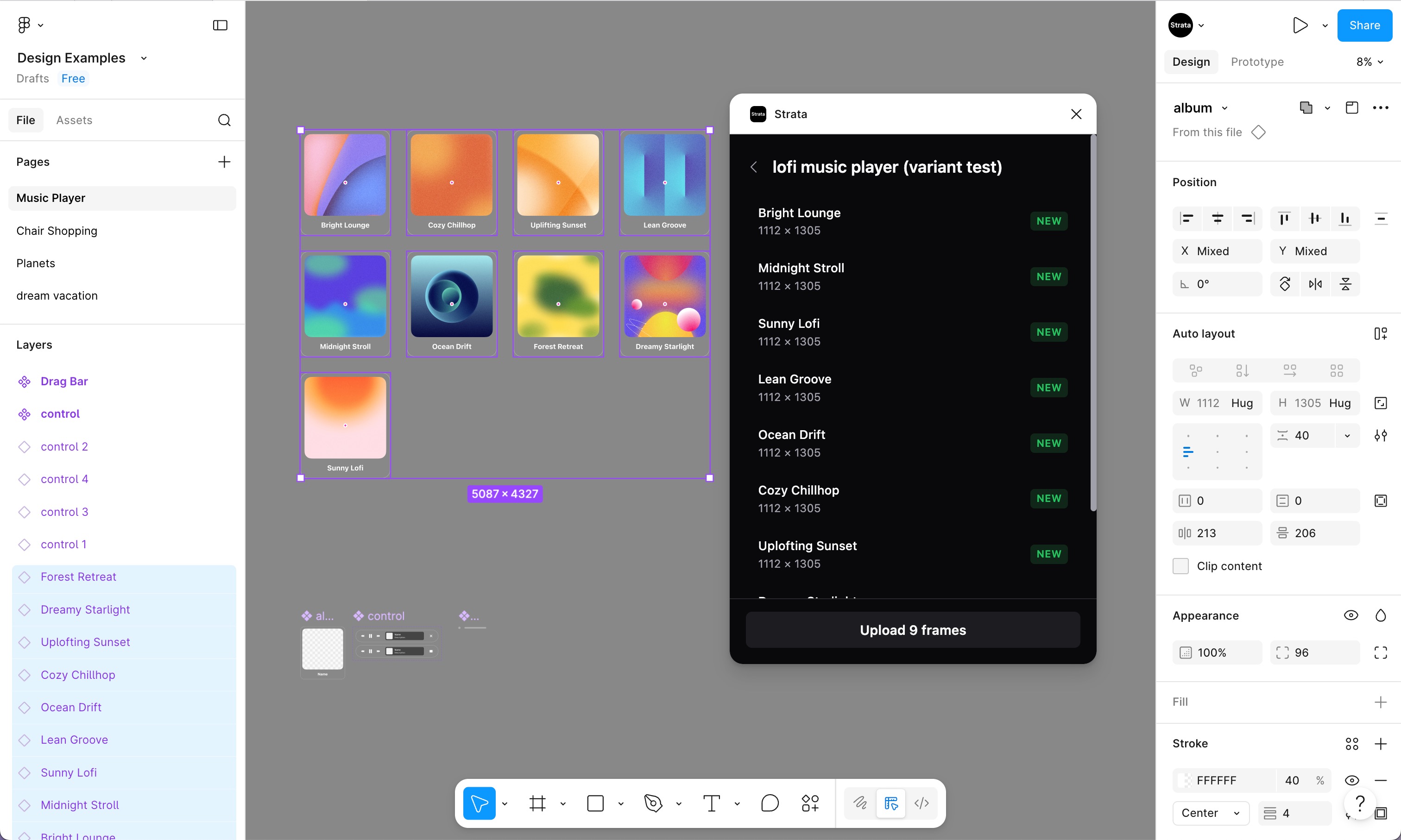1401x840 pixels.
Task: Open the help question mark button
Action: coord(1360,803)
